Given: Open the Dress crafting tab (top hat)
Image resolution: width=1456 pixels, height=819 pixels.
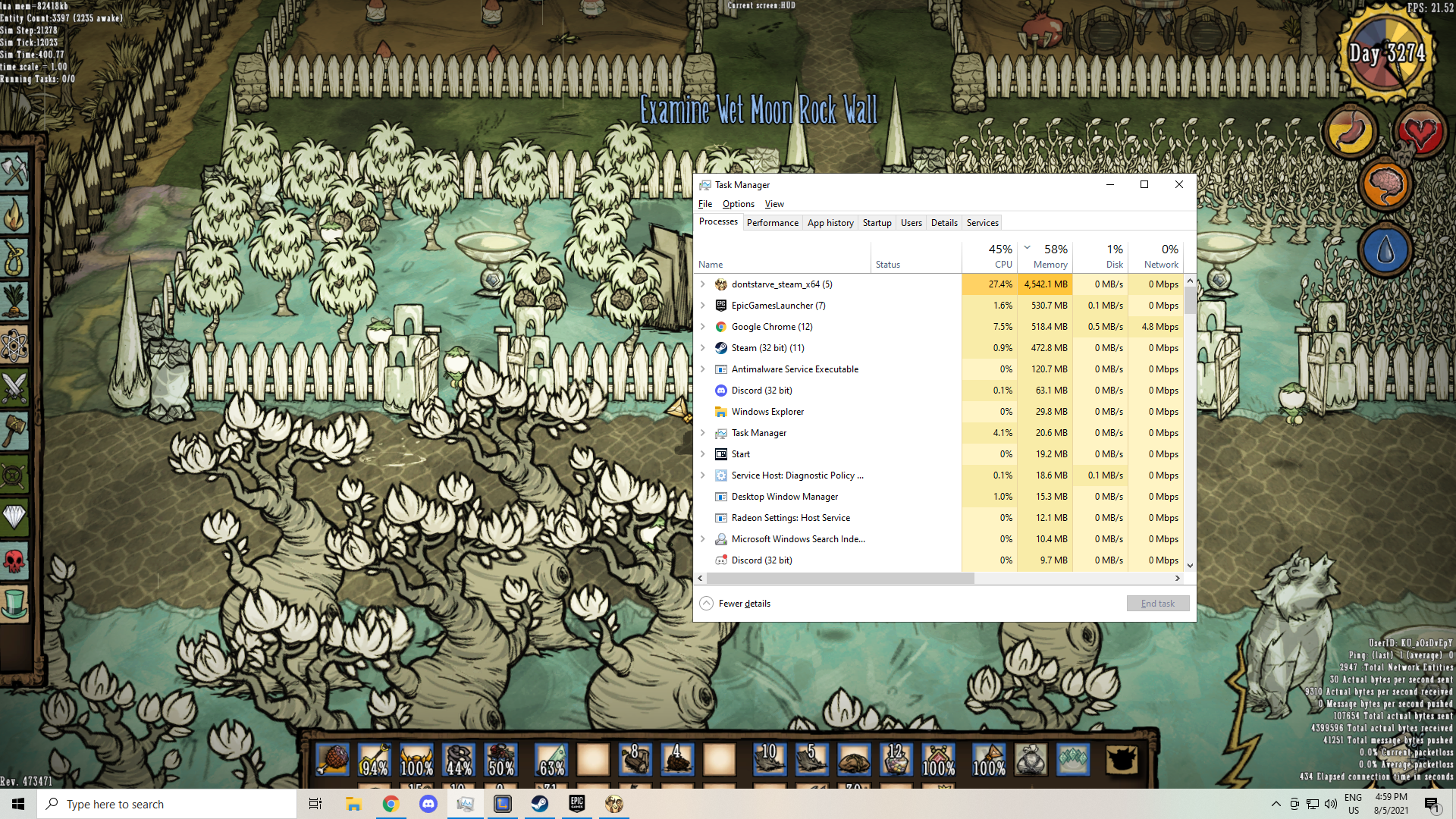Looking at the screenshot, I should tap(15, 604).
